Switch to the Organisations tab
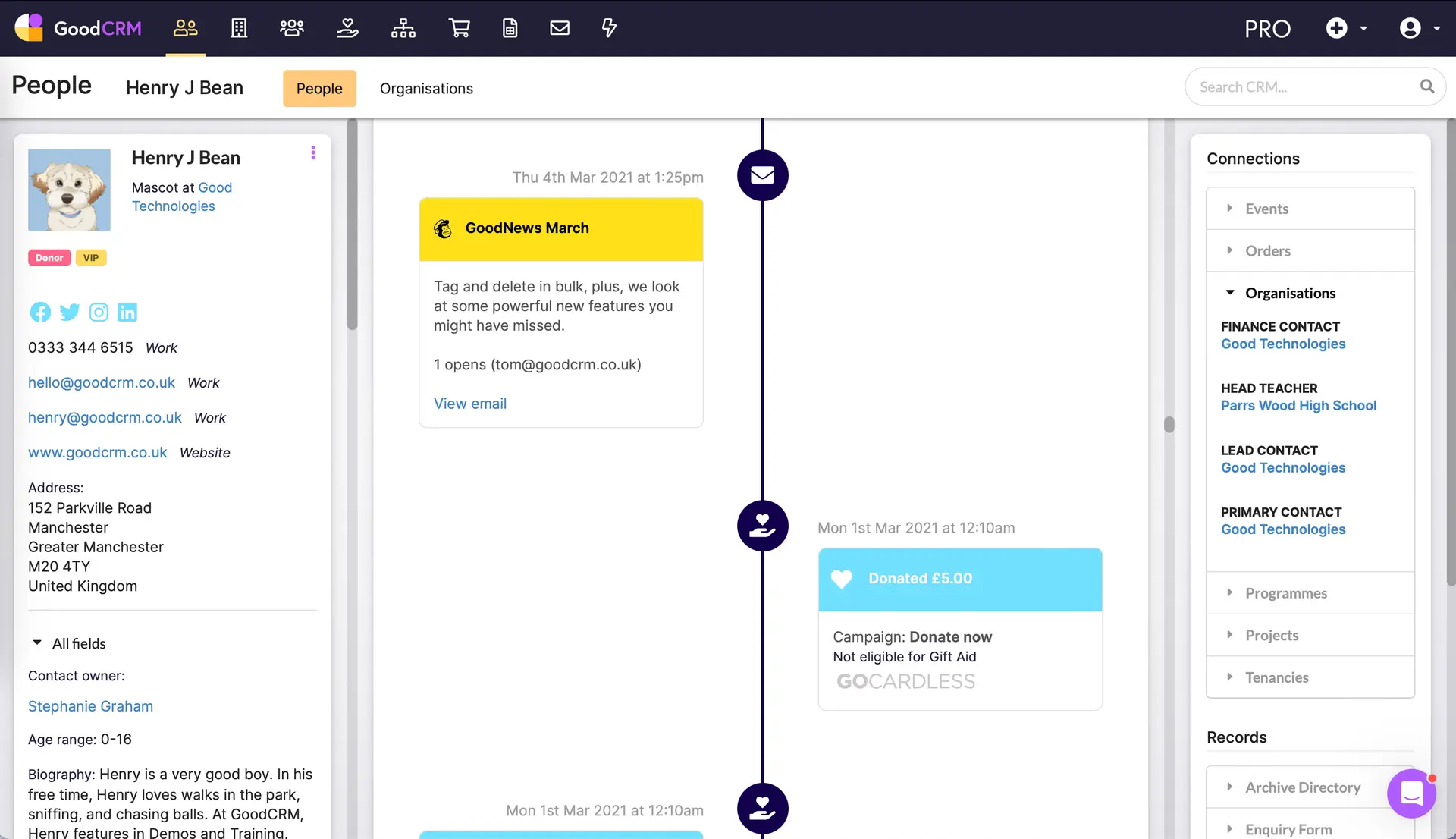Image resolution: width=1456 pixels, height=839 pixels. (426, 88)
